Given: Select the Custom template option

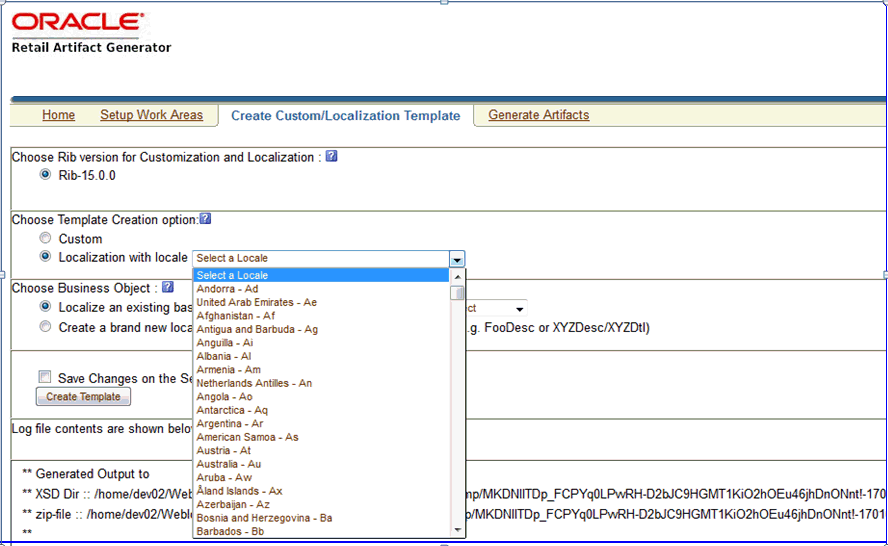Looking at the screenshot, I should (45, 238).
